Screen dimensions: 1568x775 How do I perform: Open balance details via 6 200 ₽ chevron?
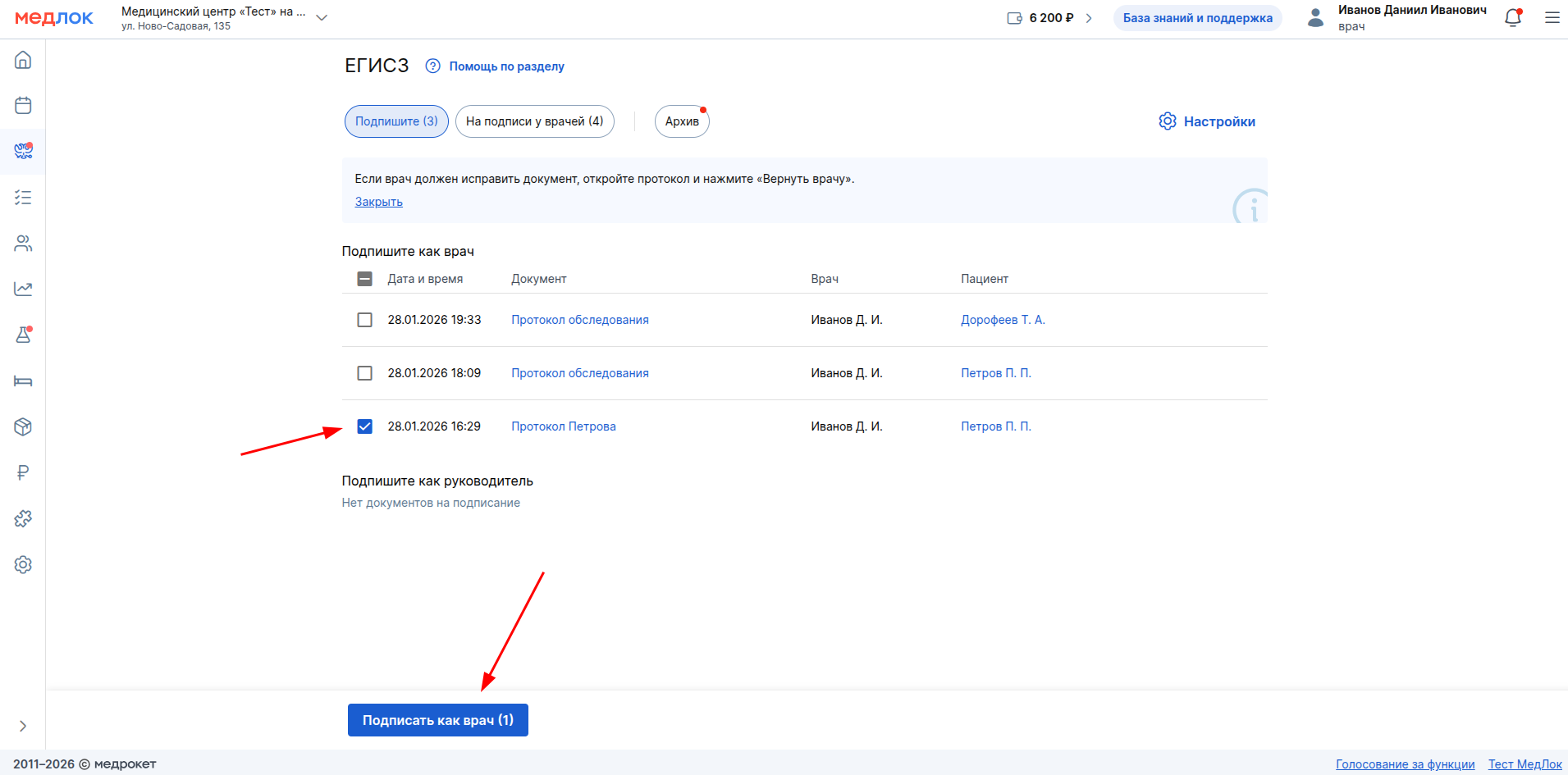[1089, 18]
